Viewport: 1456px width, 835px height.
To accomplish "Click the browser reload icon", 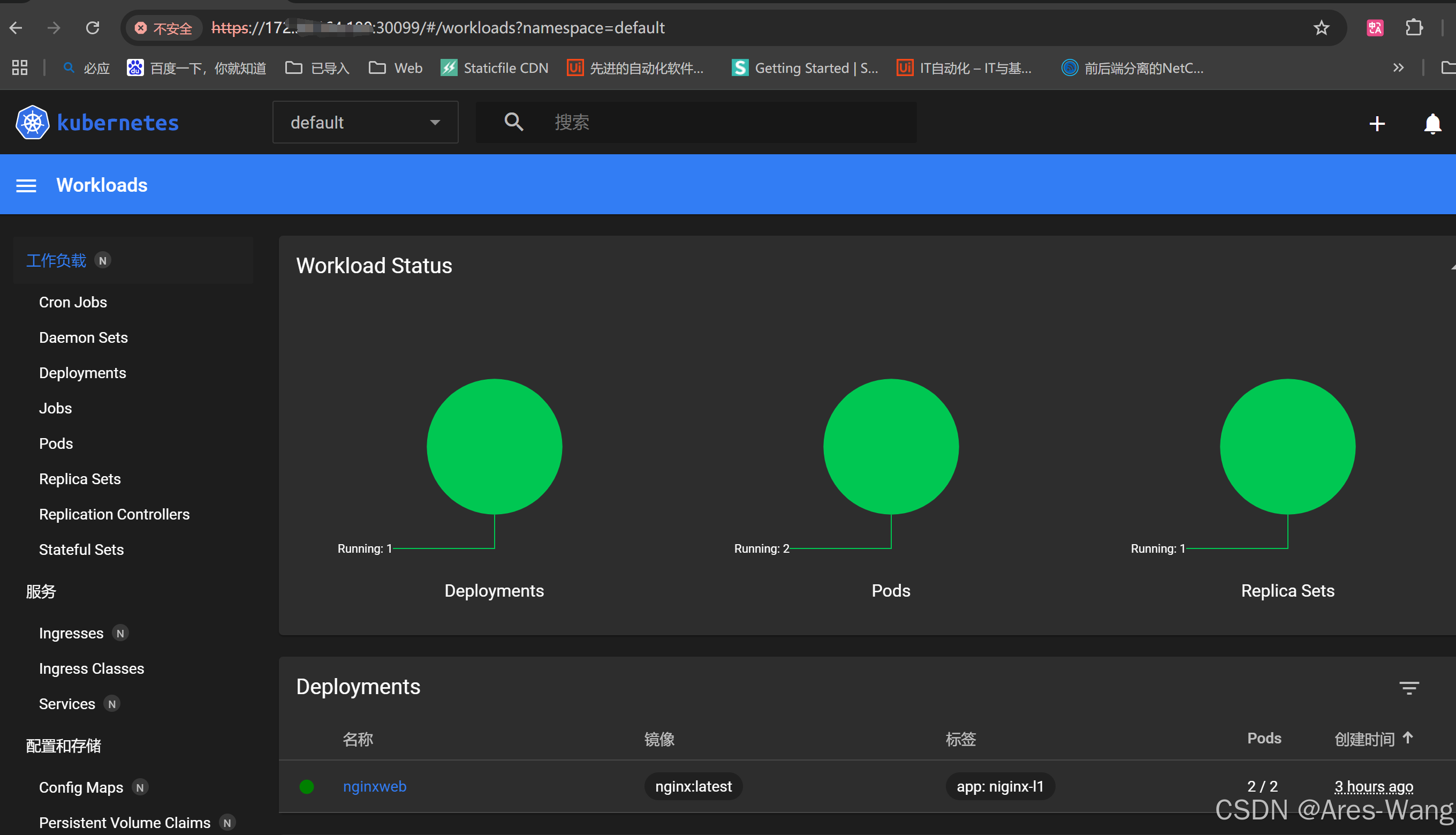I will 93,27.
